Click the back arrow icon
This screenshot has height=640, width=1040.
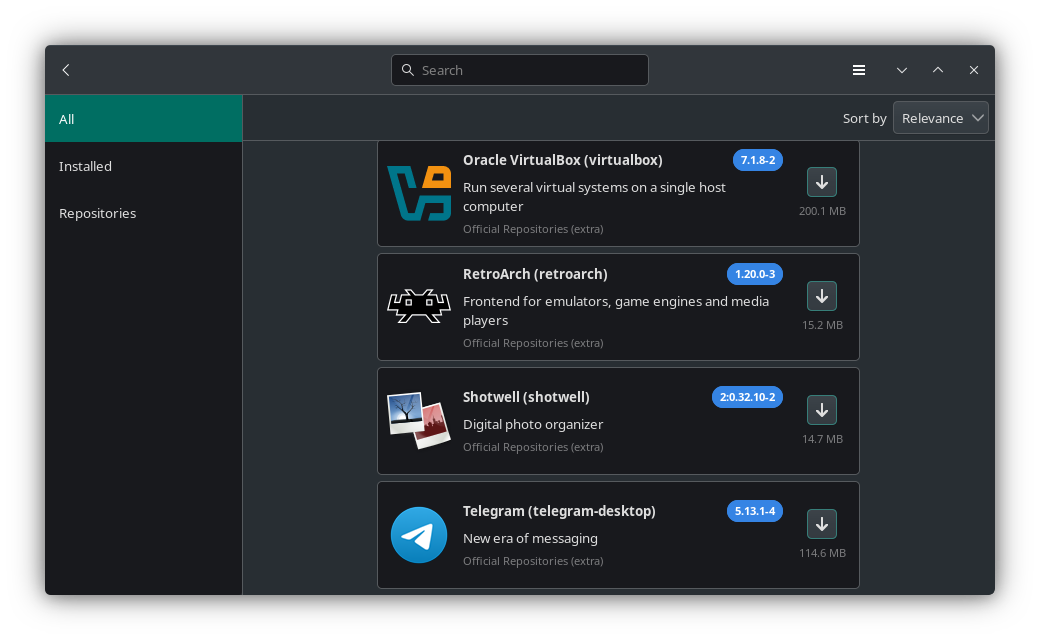pos(66,70)
